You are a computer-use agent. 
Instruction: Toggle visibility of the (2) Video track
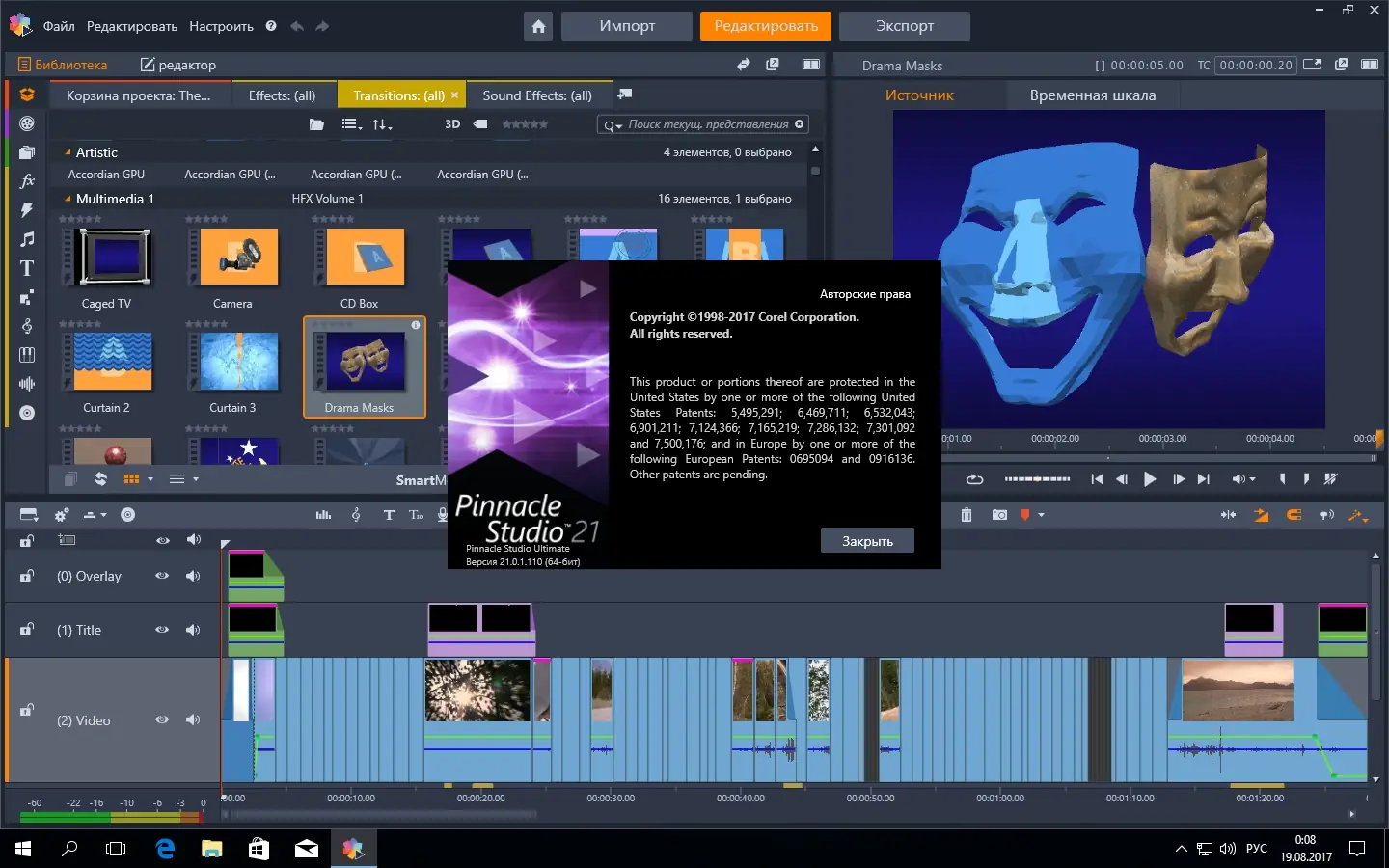click(x=162, y=719)
